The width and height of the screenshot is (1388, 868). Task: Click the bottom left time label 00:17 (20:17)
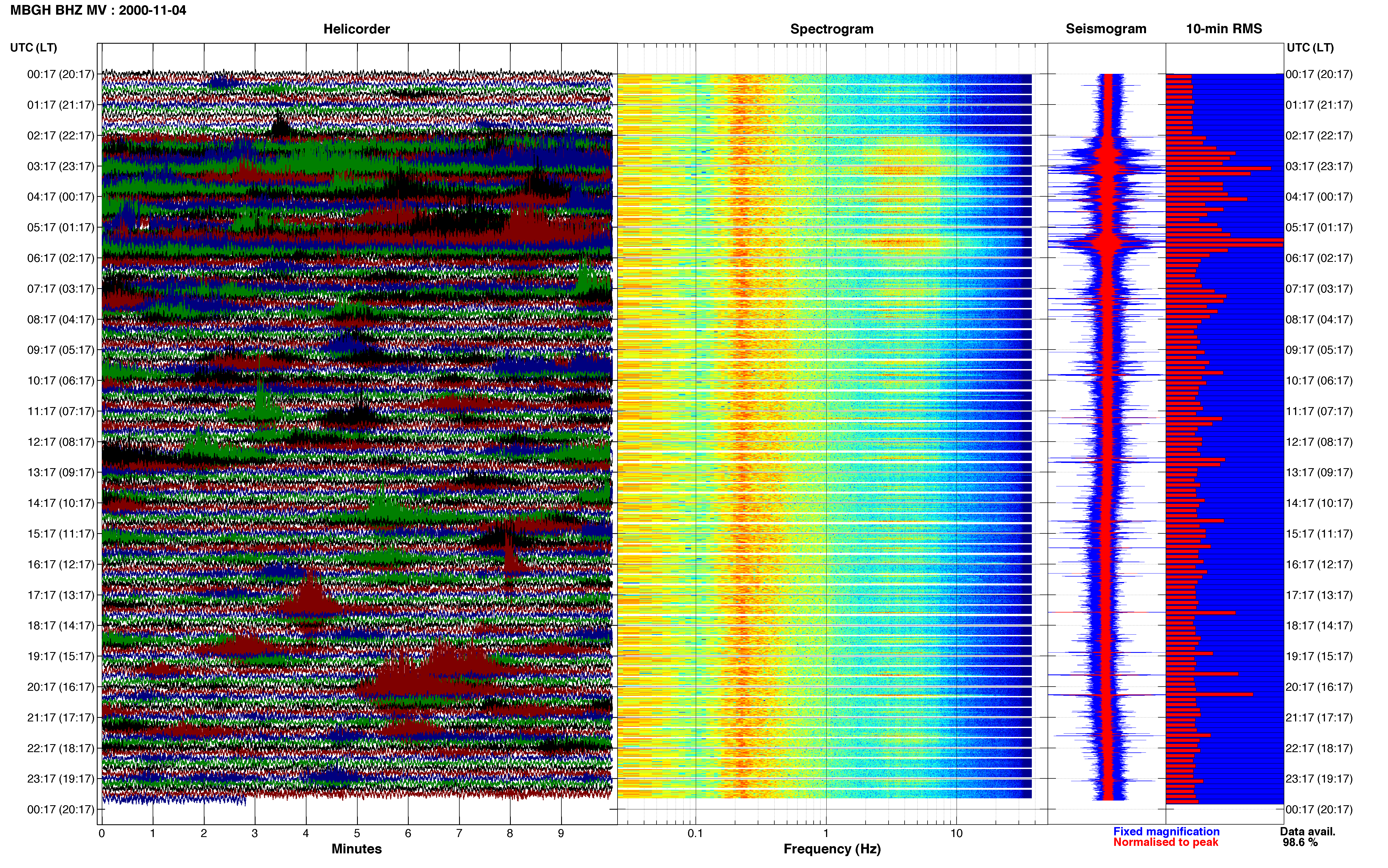tap(61, 809)
